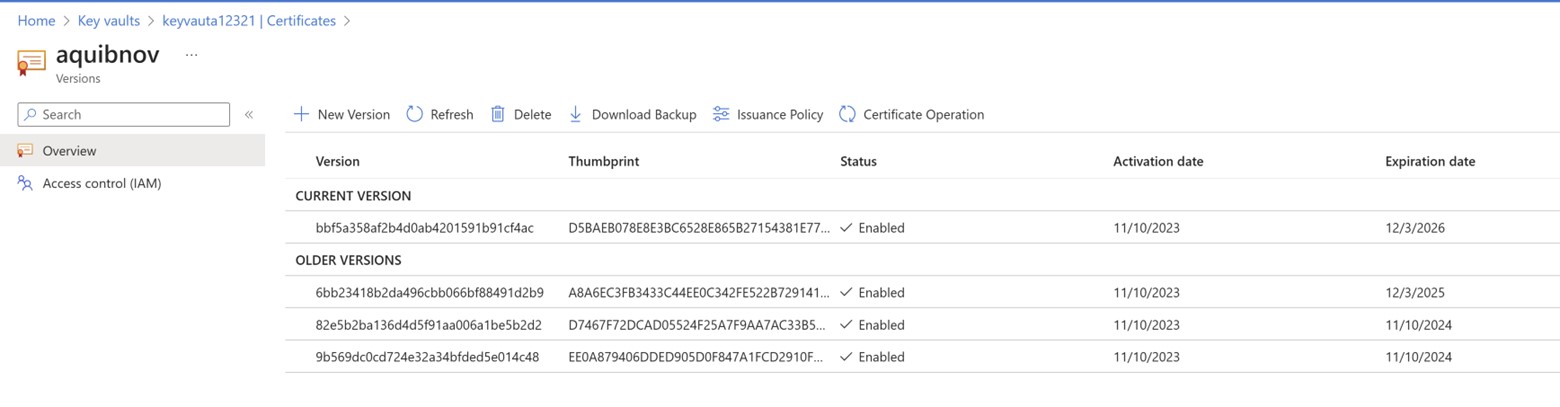Viewport: 1560px width, 407px height.
Task: Click the Delete trash can icon
Action: click(x=498, y=114)
